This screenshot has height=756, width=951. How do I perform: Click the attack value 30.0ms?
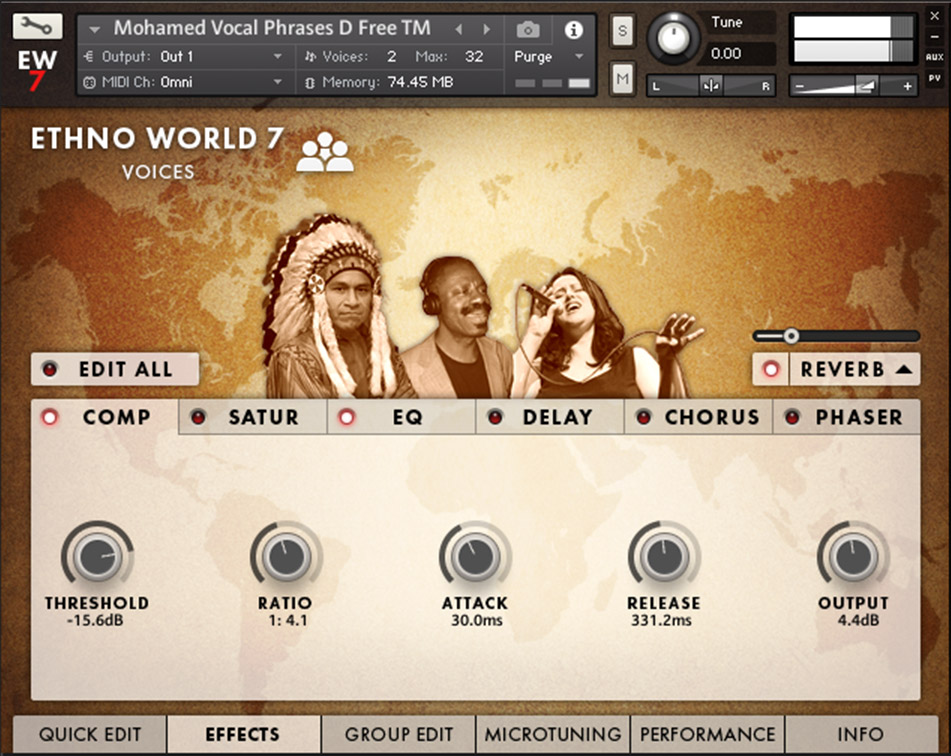477,620
